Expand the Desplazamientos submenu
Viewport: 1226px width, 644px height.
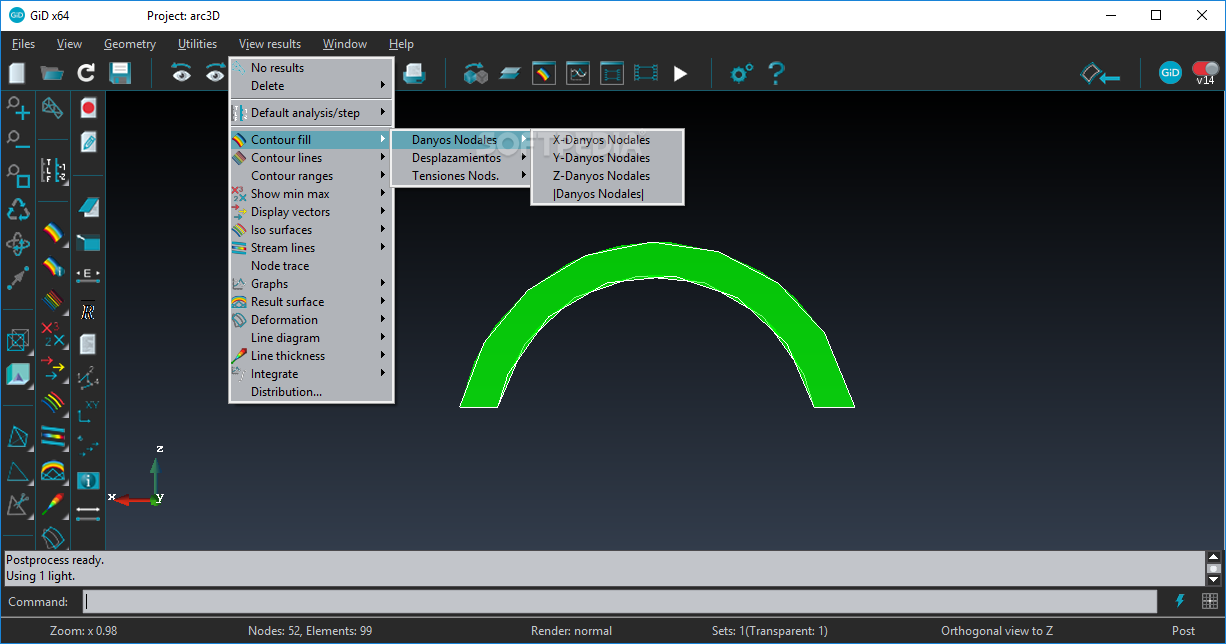pyautogui.click(x=461, y=158)
